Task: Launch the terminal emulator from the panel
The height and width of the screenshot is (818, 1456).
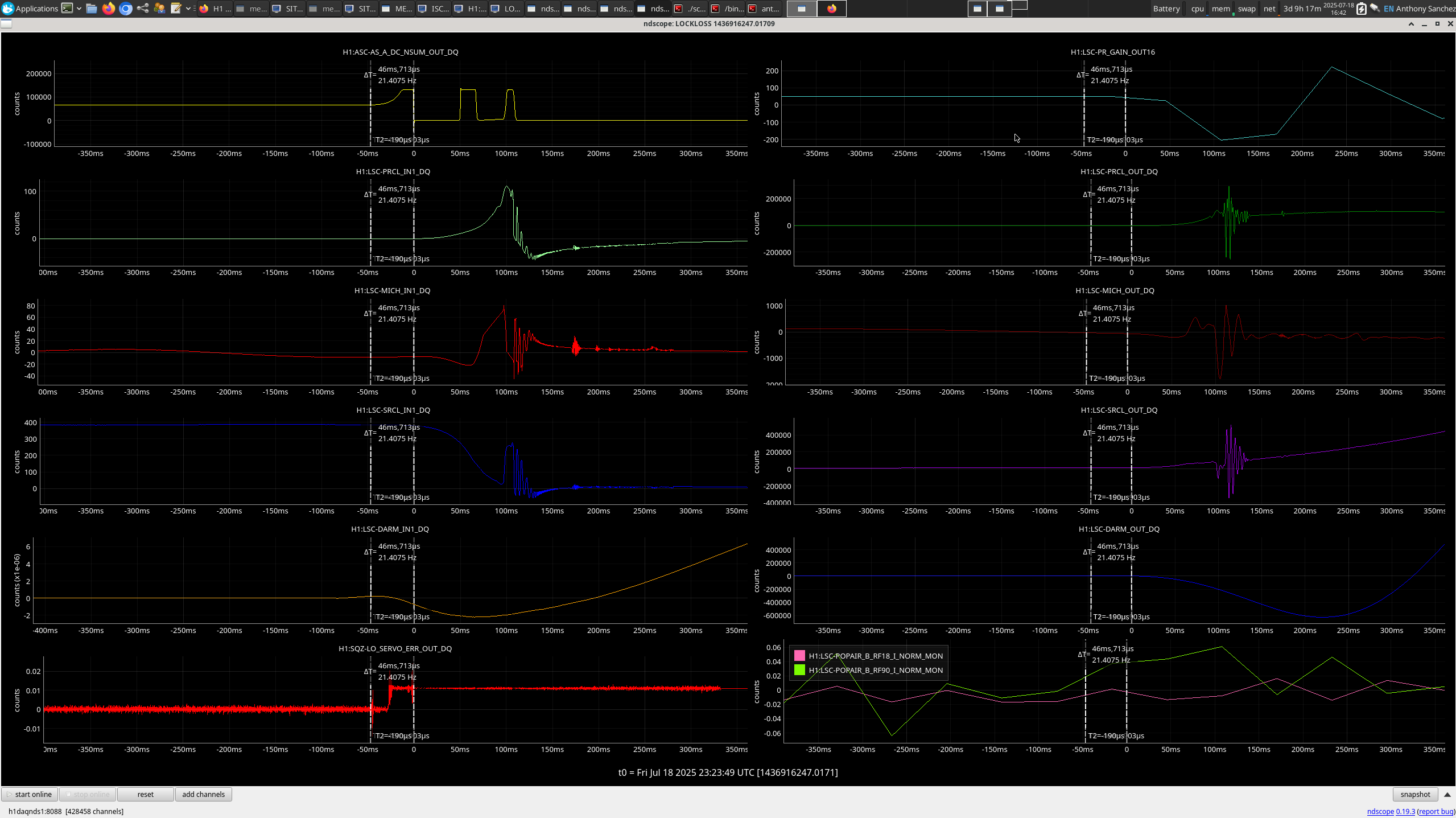Action: 67,9
